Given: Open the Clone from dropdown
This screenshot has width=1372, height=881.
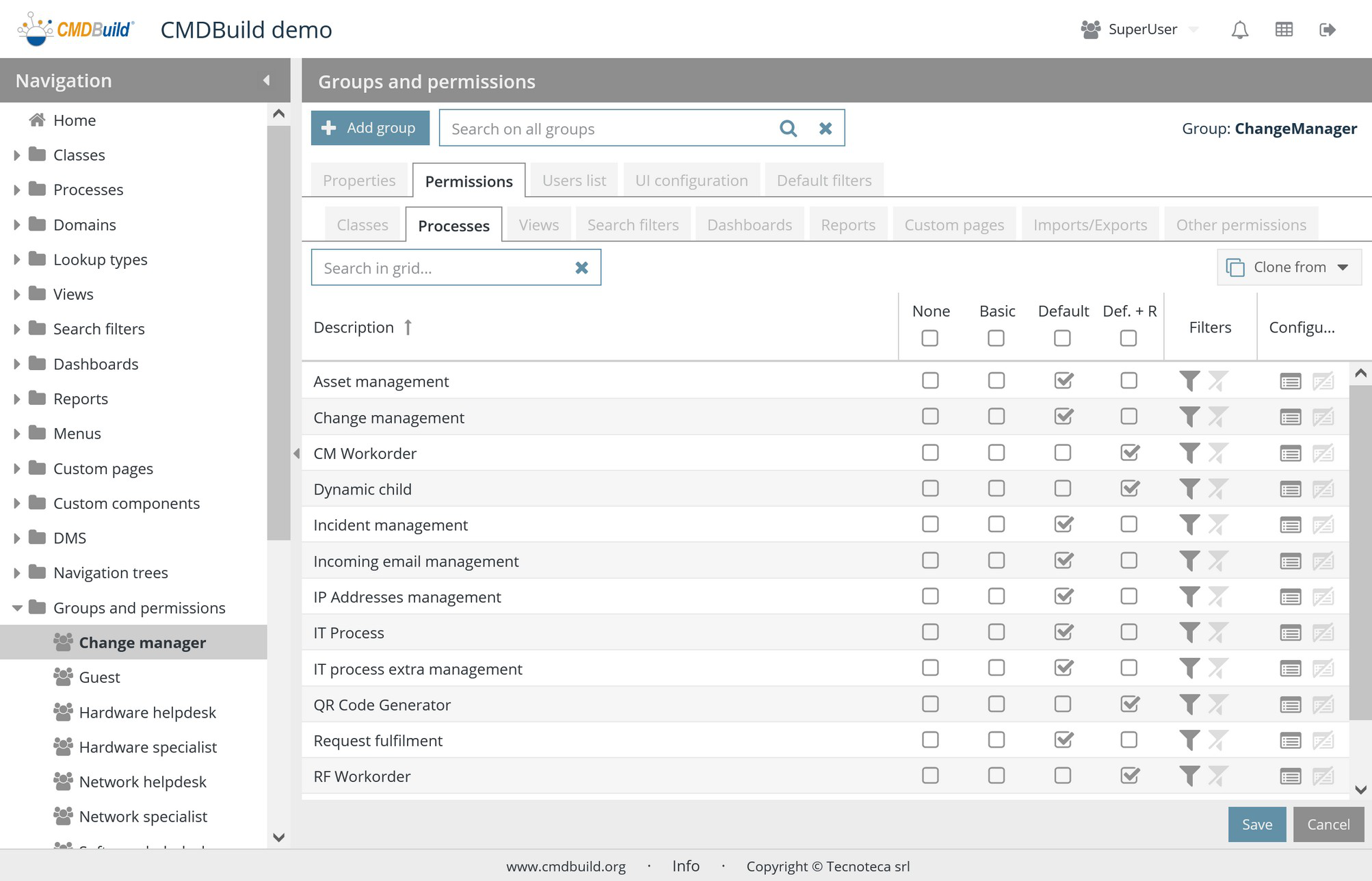Looking at the screenshot, I should (1289, 267).
